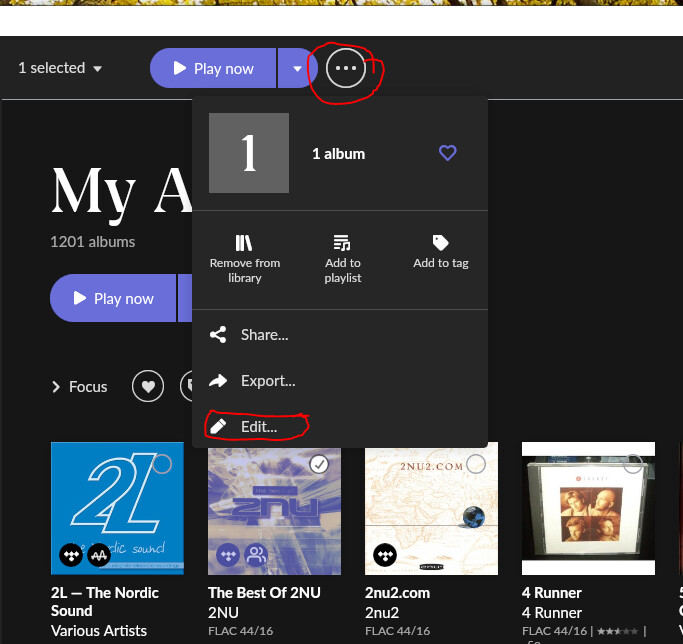Select Export... in the popup menu
Screen dimensions: 683x644
pyautogui.click(x=267, y=381)
